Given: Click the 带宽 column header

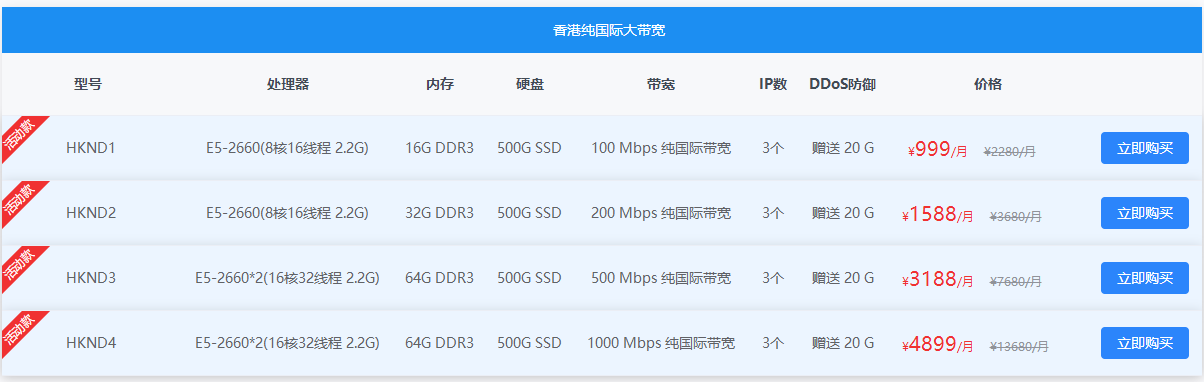Looking at the screenshot, I should [x=661, y=84].
